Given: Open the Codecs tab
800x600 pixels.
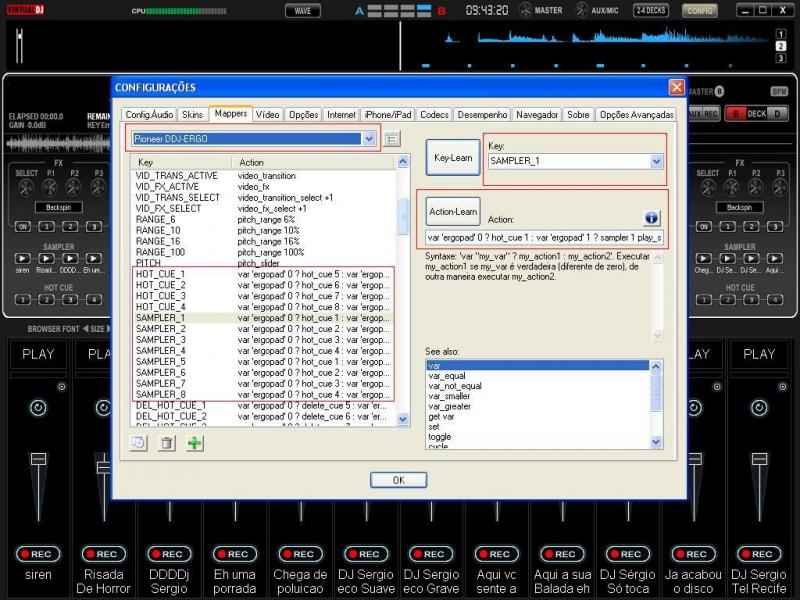Looking at the screenshot, I should 434,115.
